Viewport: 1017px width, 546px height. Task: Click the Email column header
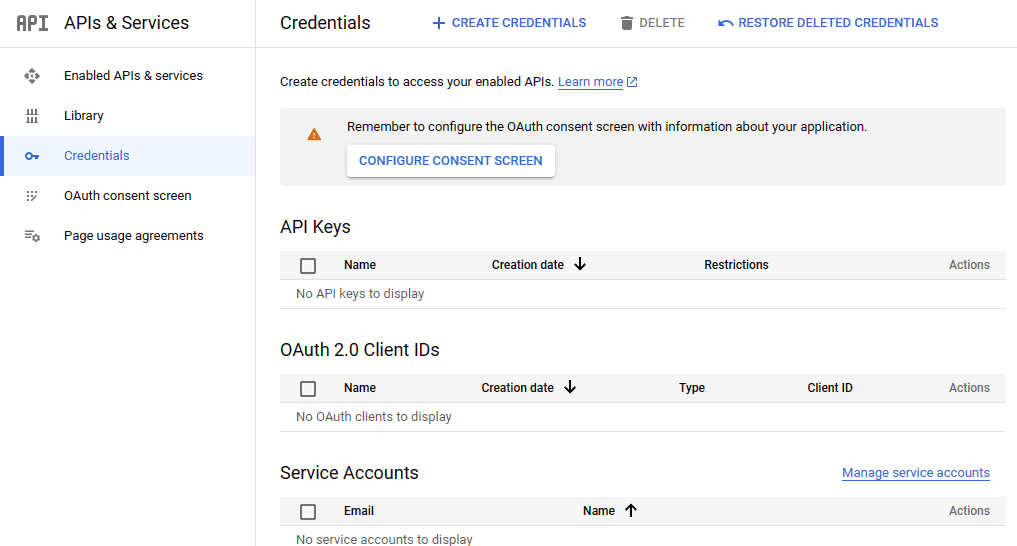(359, 511)
